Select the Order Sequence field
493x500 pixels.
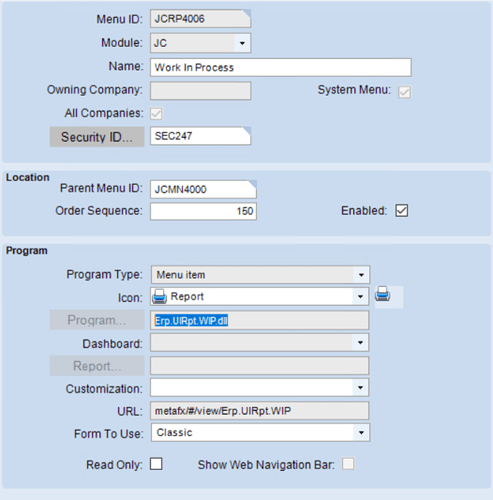[x=203, y=211]
